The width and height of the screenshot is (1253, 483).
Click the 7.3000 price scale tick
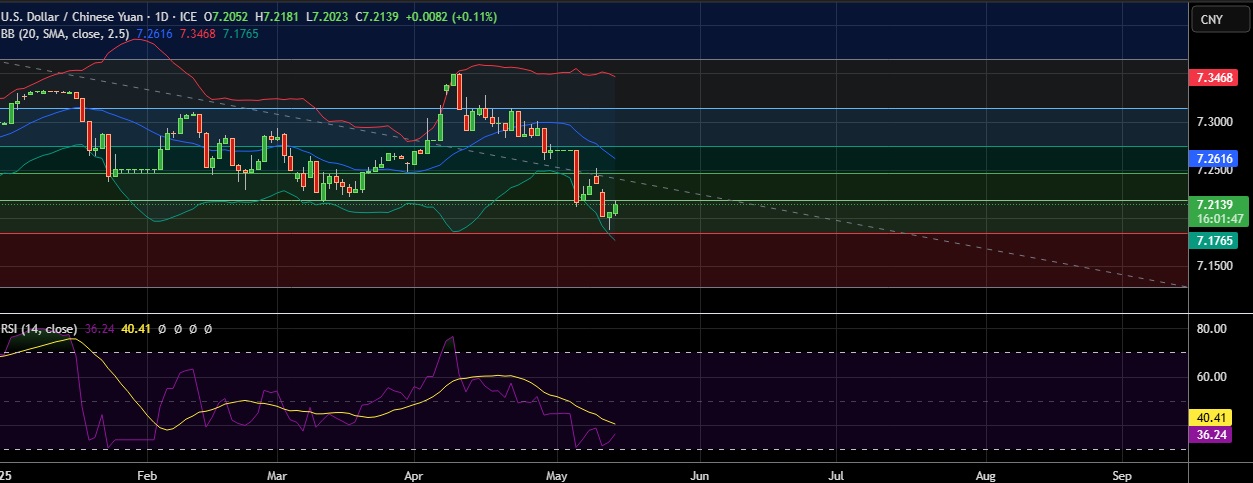point(1215,121)
